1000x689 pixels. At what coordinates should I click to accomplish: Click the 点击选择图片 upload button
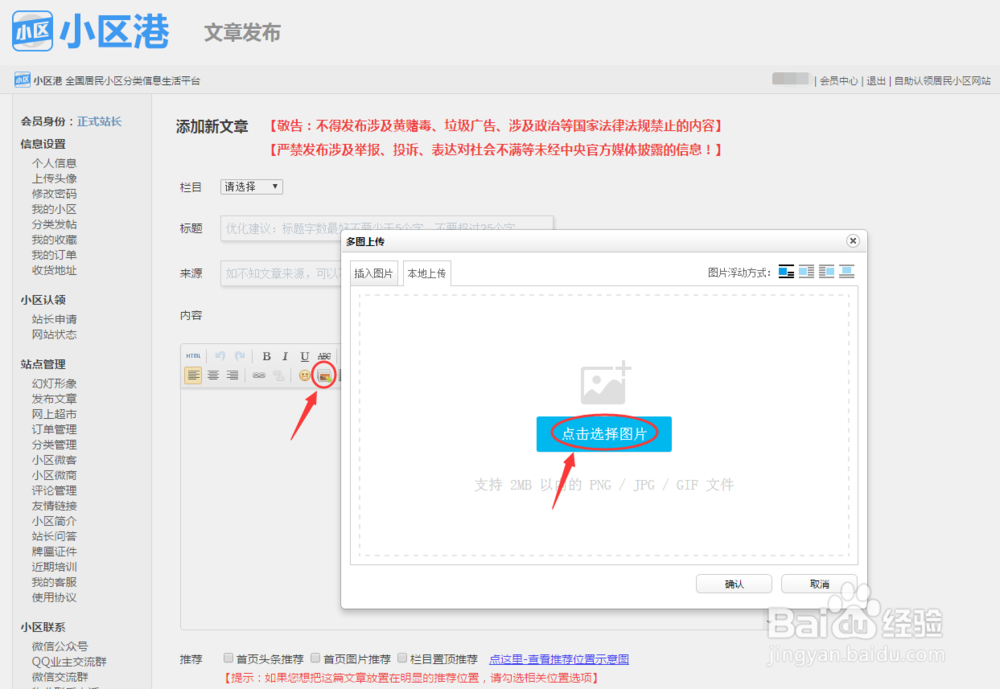click(603, 434)
